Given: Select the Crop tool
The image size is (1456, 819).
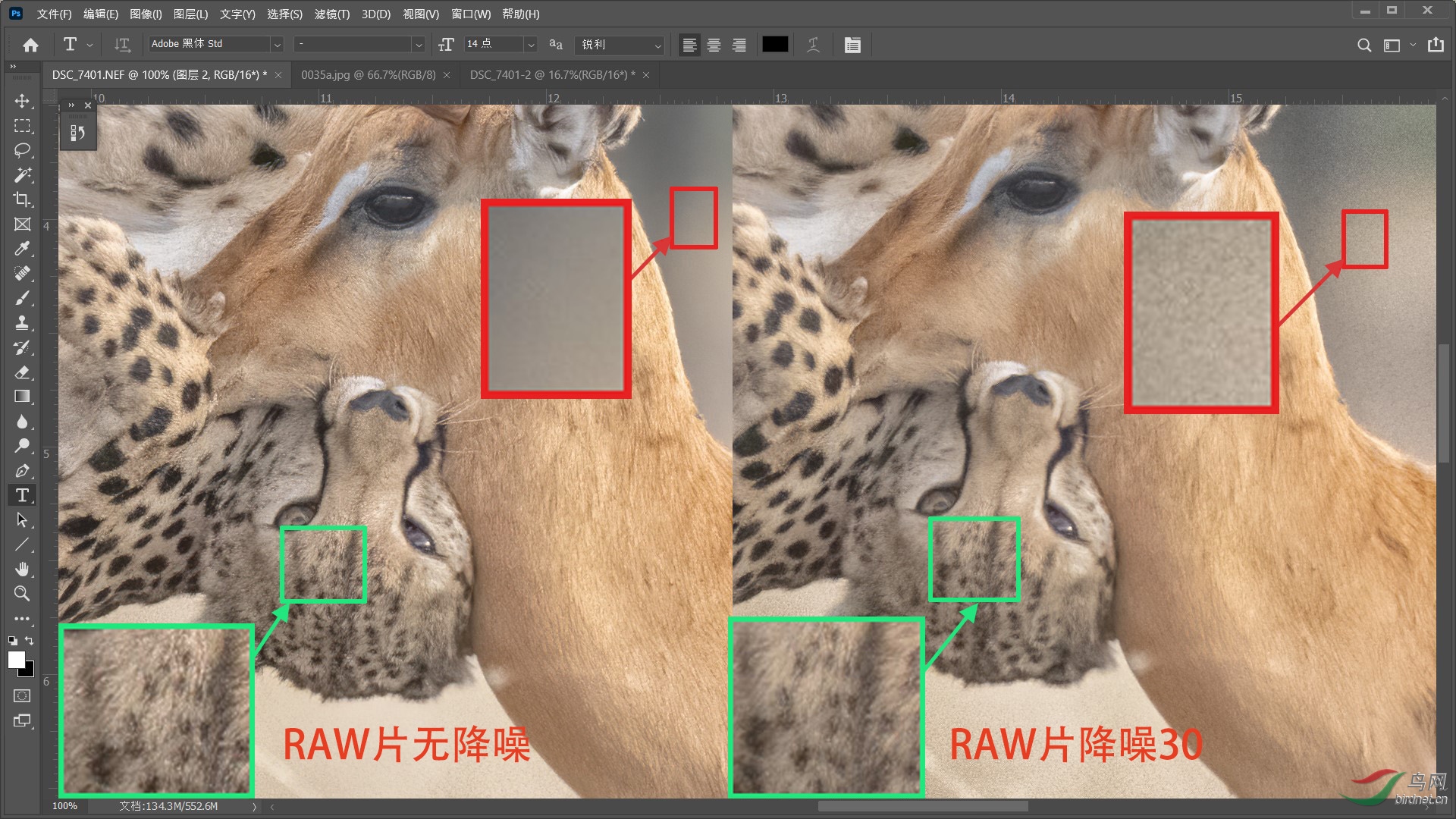Looking at the screenshot, I should [x=22, y=199].
